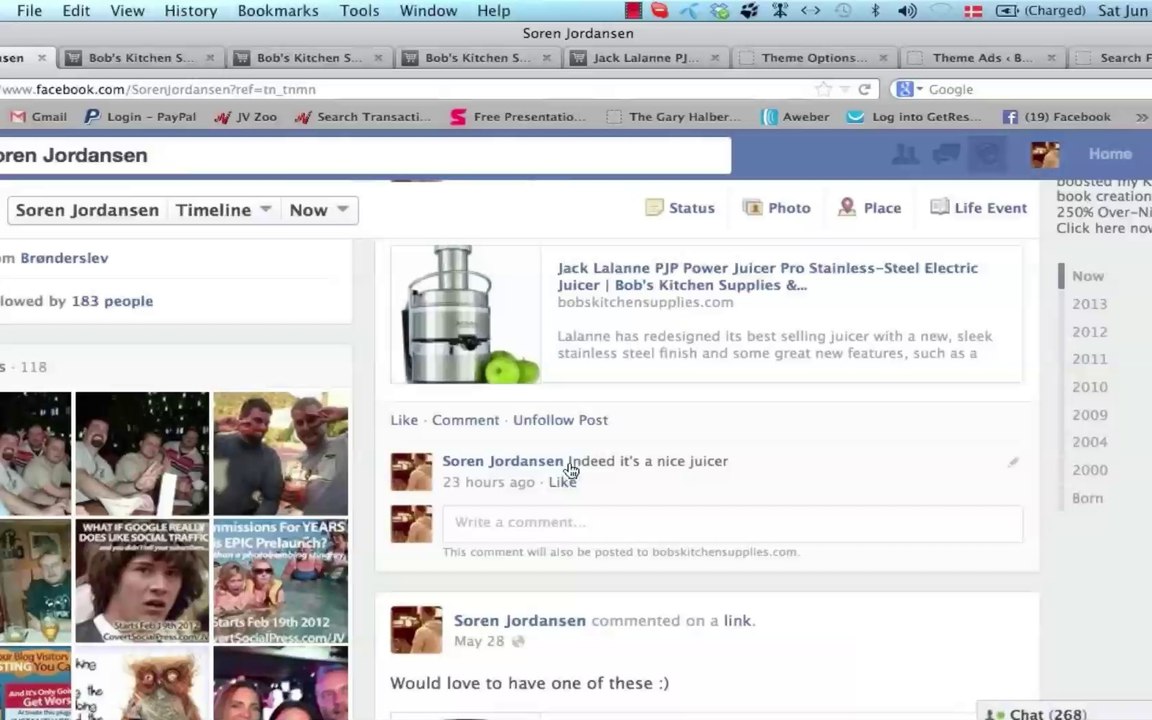The image size is (1152, 720).
Task: Open the Tools menu
Action: click(x=359, y=10)
